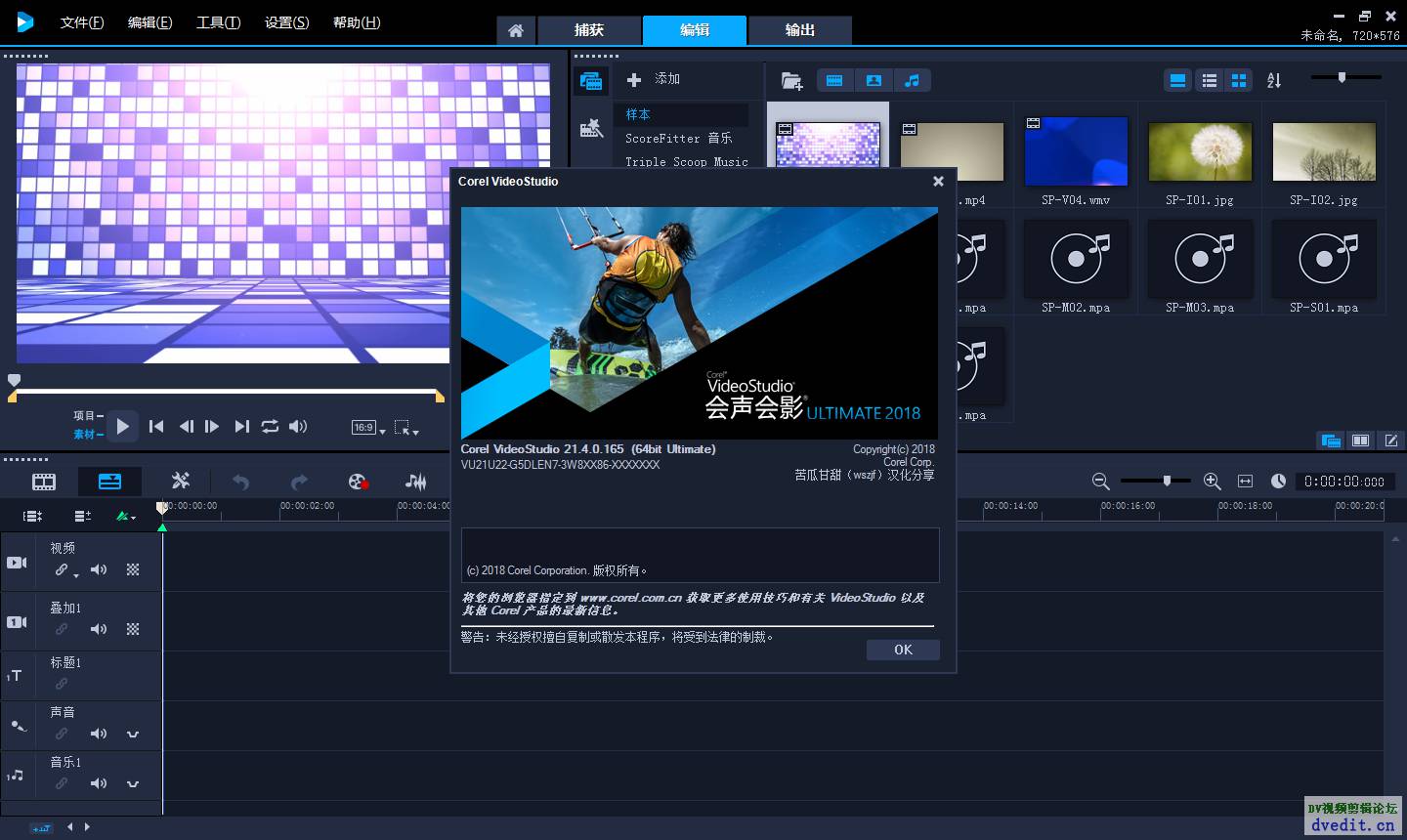
Task: Open the customize toolbar tools icon
Action: (181, 481)
